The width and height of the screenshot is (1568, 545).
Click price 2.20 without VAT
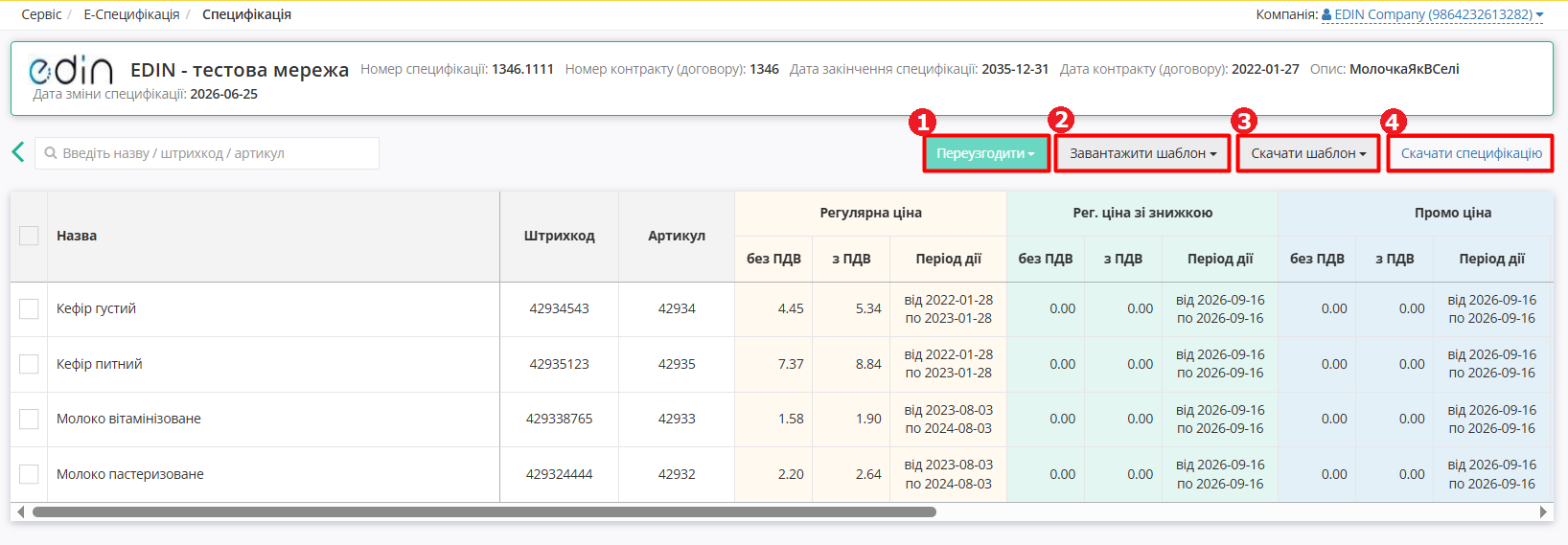click(x=791, y=474)
